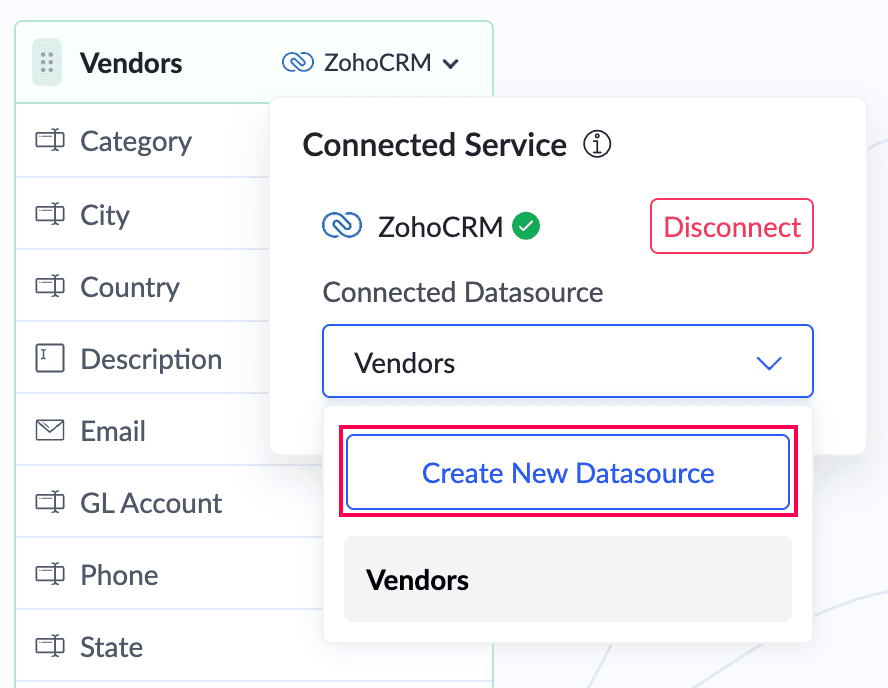888x688 pixels.
Task: Select the Vendors option in datasource list
Action: point(568,579)
